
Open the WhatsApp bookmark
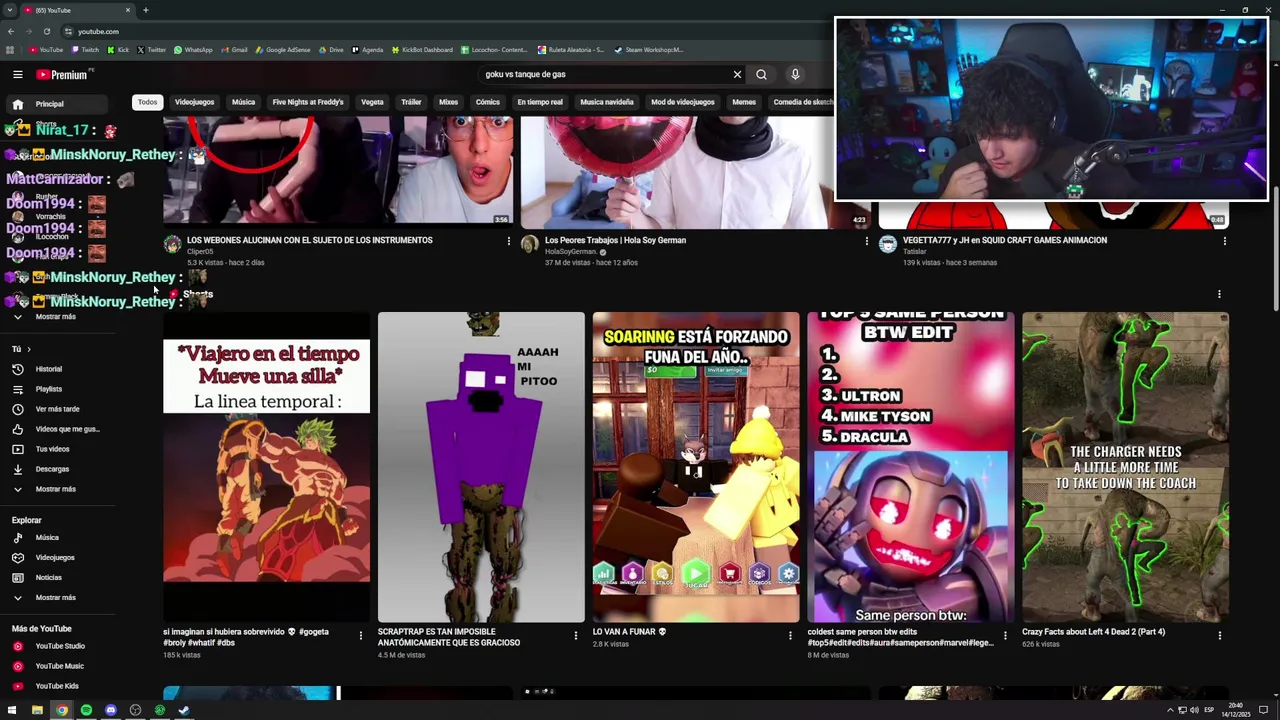[193, 50]
